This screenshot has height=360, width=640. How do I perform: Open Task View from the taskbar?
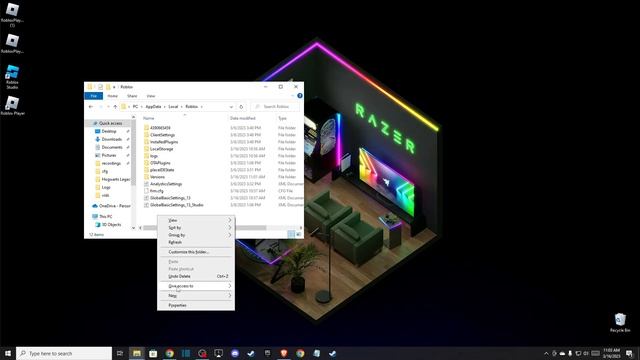click(120, 353)
